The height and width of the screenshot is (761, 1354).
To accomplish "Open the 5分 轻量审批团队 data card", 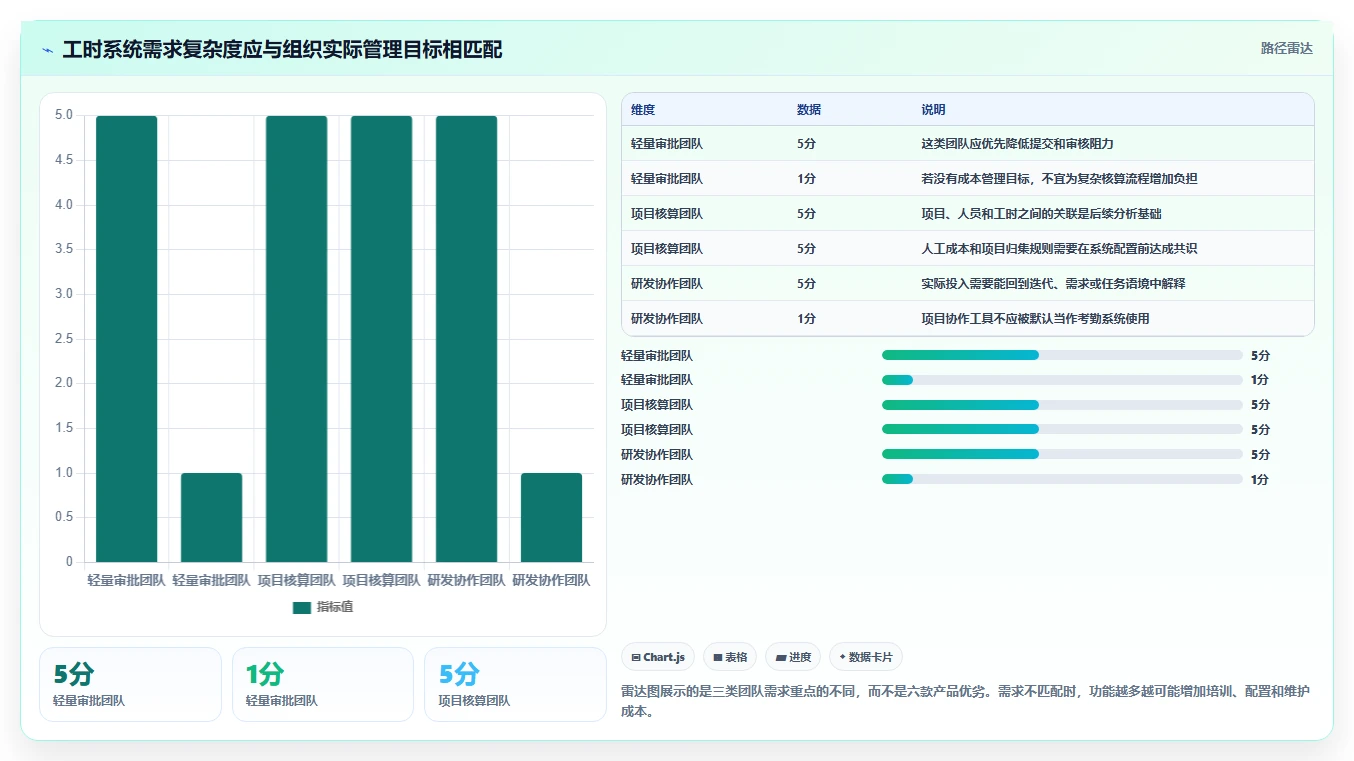I will (130, 684).
